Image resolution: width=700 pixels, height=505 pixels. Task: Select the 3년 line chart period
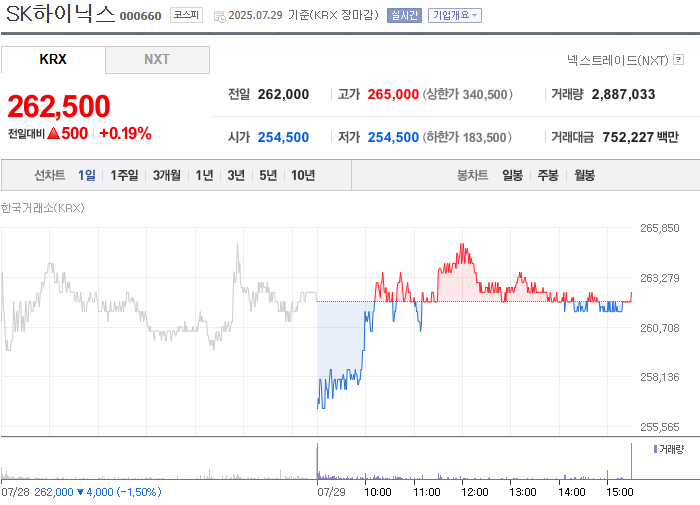tap(236, 175)
